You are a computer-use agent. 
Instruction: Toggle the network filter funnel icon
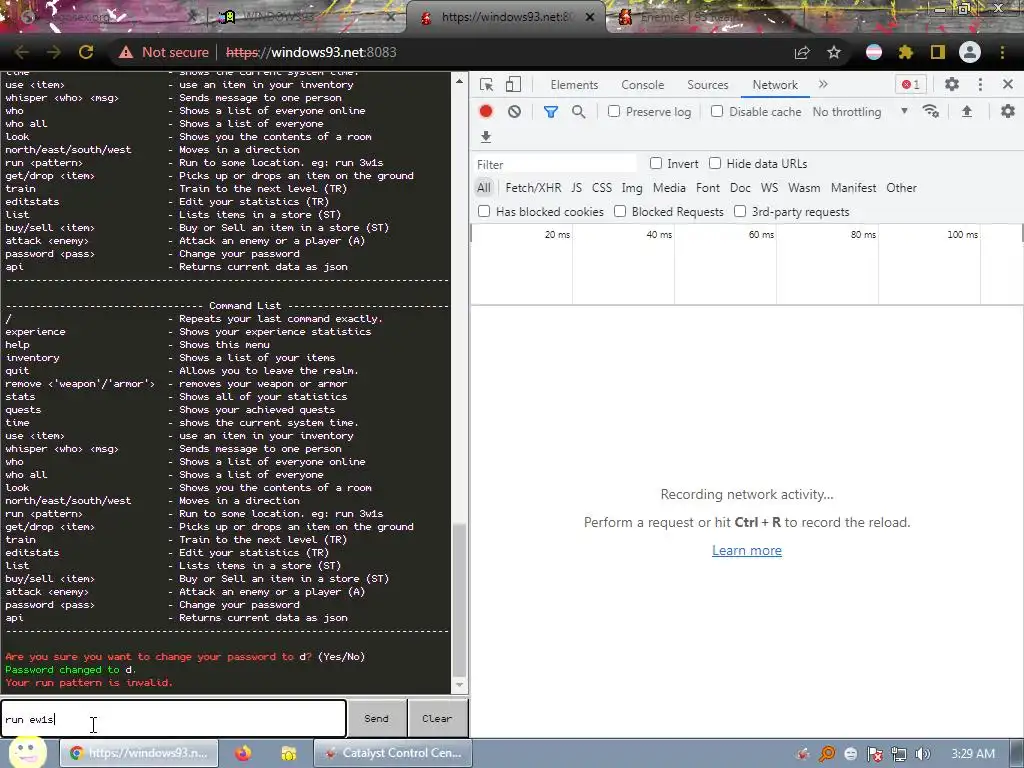pos(551,112)
